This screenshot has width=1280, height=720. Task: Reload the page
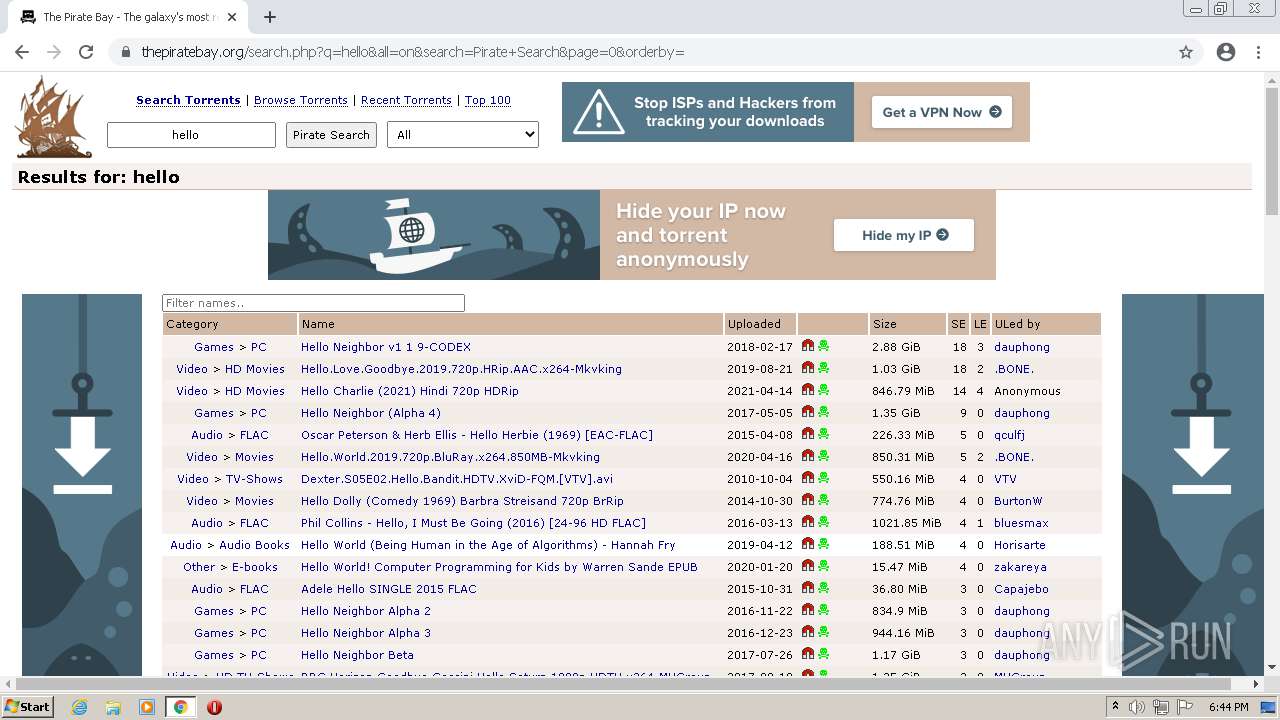[x=86, y=52]
